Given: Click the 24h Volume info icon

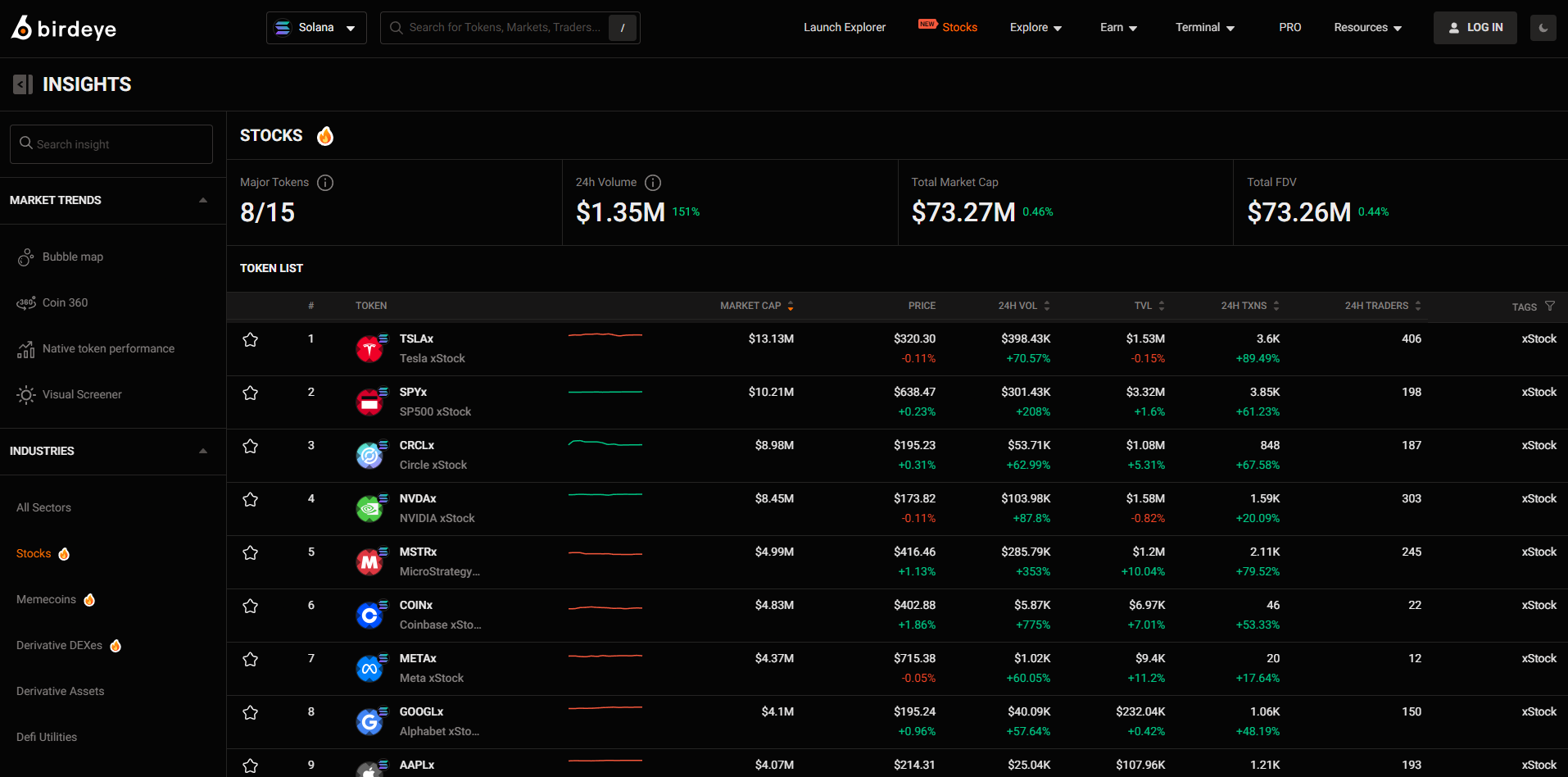Looking at the screenshot, I should click(x=653, y=183).
